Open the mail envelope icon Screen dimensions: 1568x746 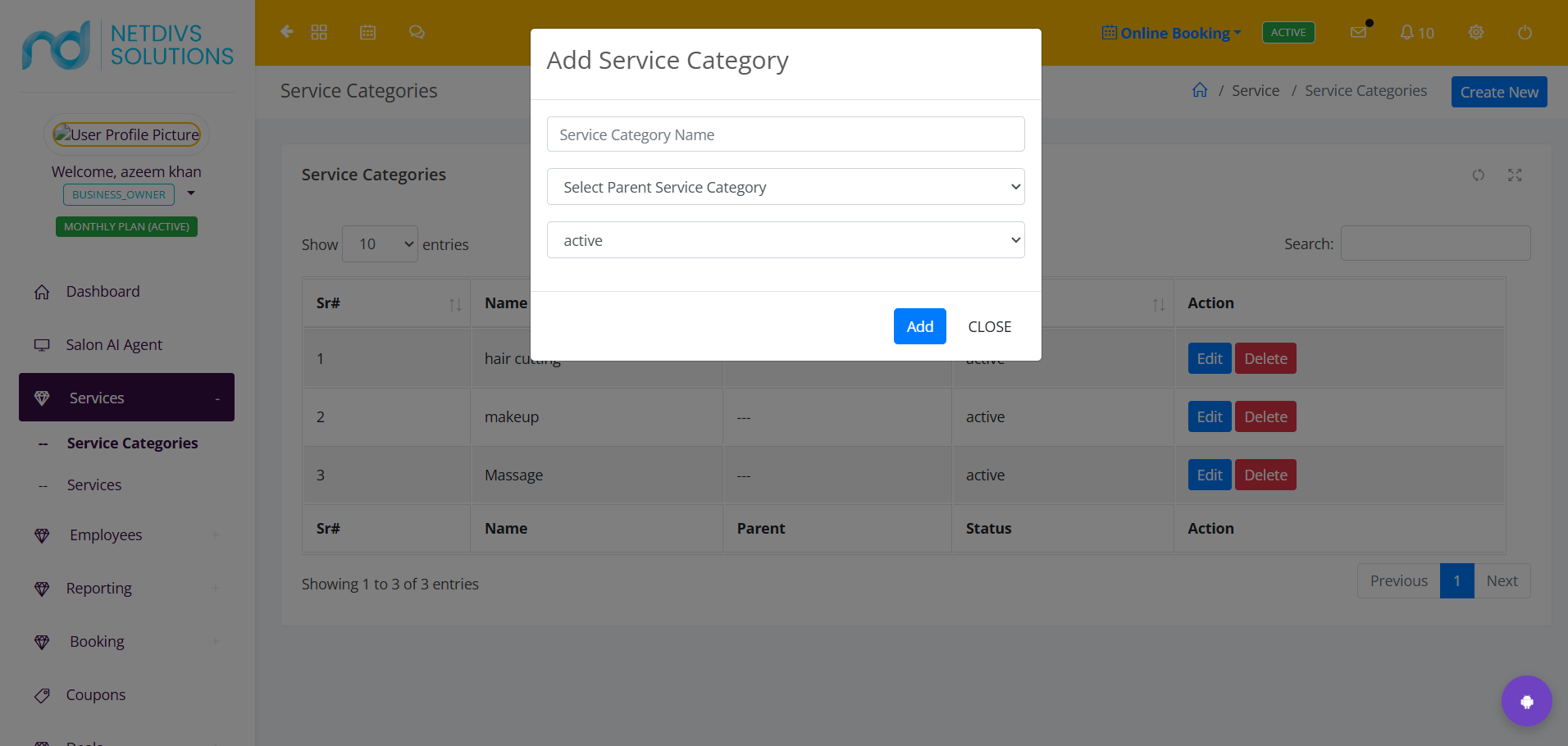pyautogui.click(x=1359, y=32)
